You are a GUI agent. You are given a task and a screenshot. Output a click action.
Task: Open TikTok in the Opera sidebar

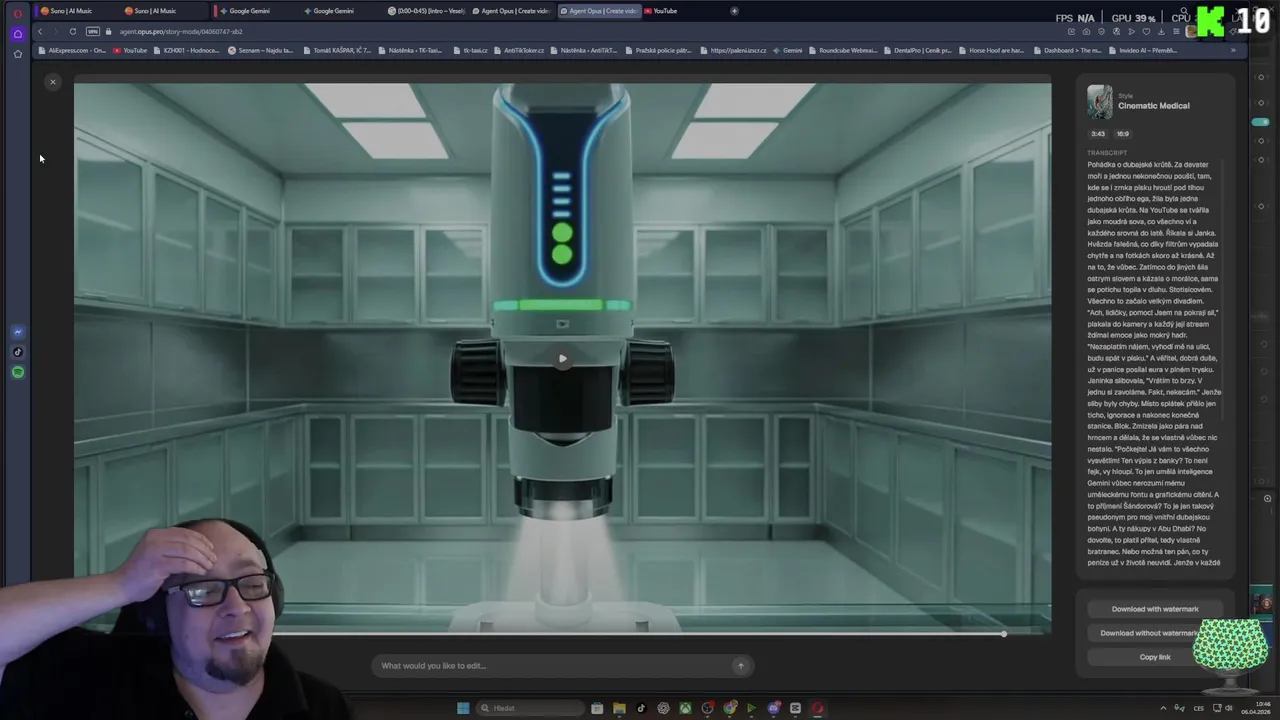click(18, 352)
